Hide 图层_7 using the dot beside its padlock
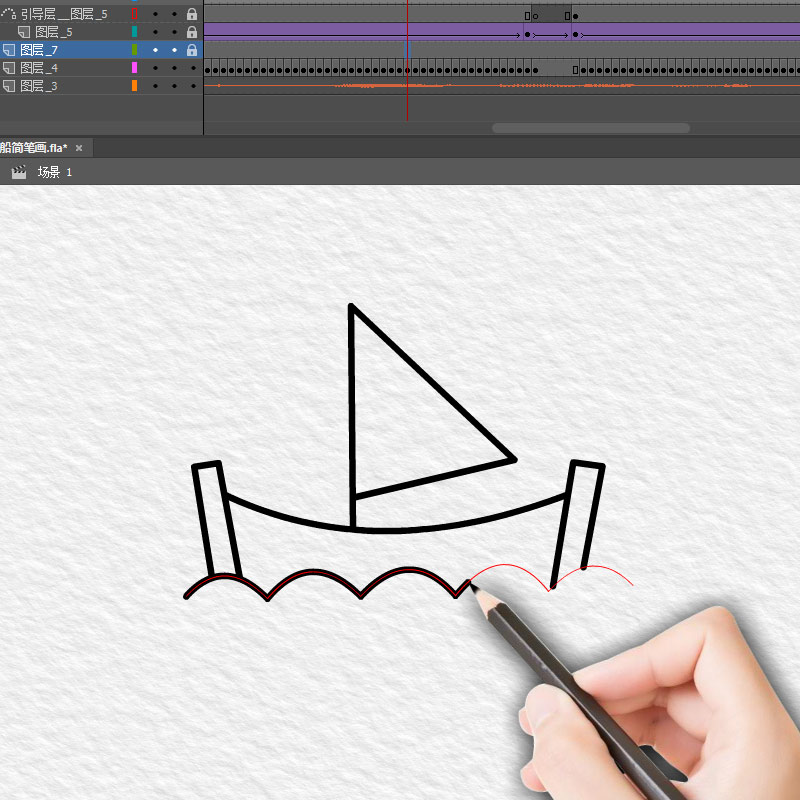The width and height of the screenshot is (800, 800). pos(174,50)
